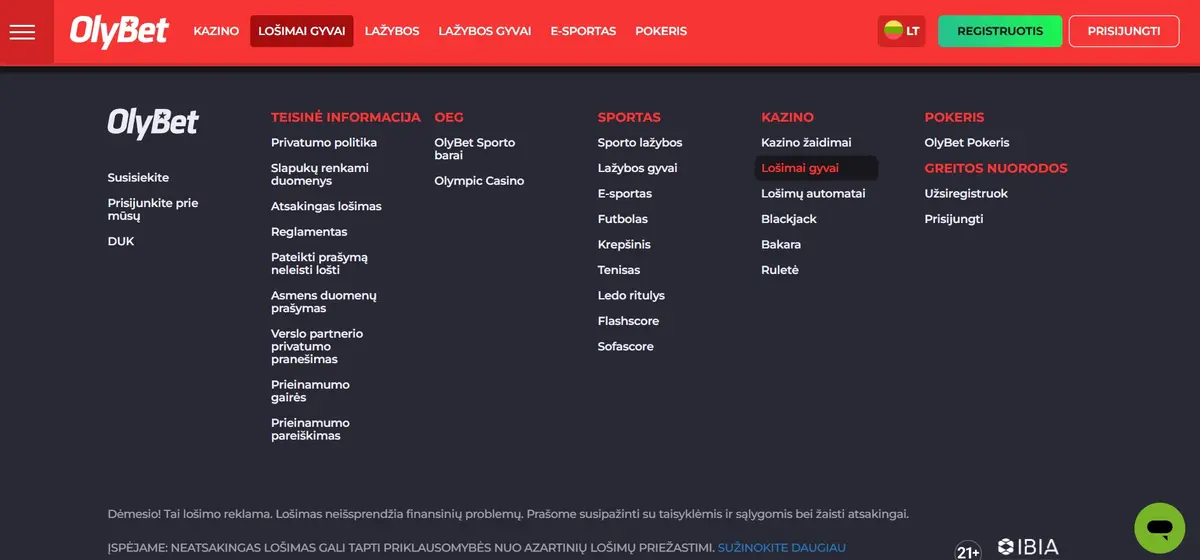Open the live chat bubble icon
Screen dimensions: 1200x560
click(1159, 528)
